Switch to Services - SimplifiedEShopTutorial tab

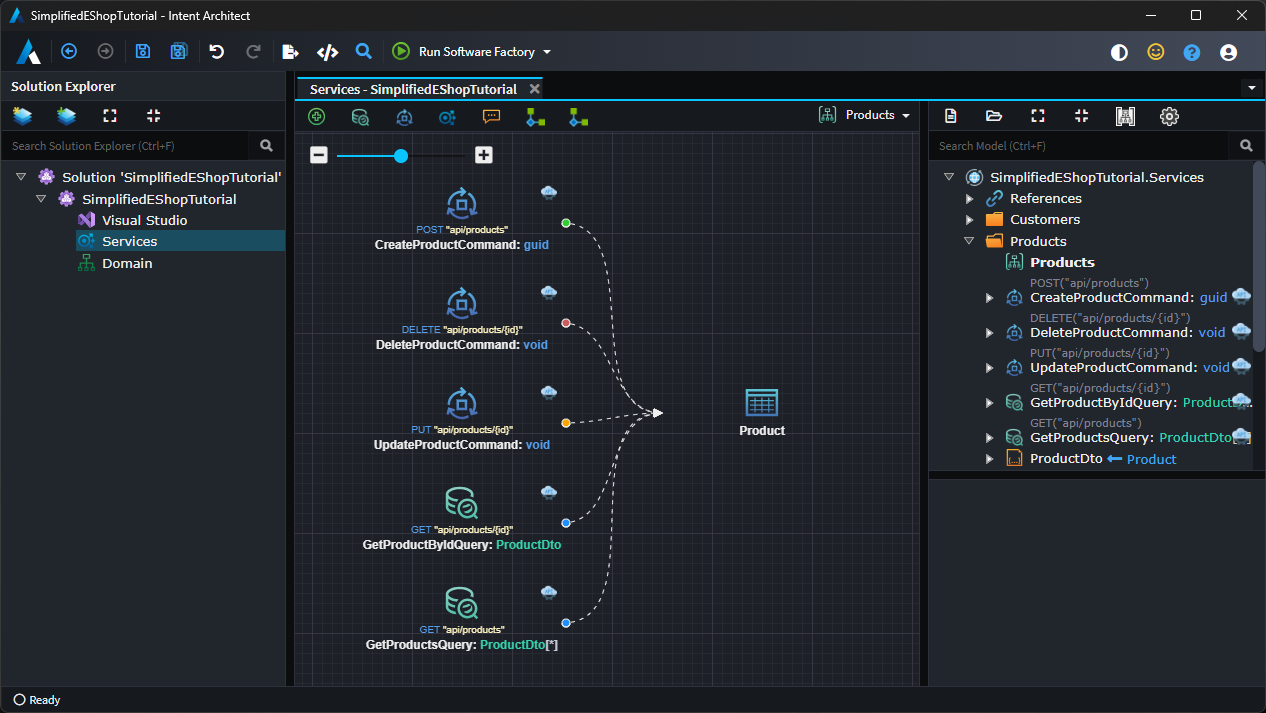[x=413, y=89]
